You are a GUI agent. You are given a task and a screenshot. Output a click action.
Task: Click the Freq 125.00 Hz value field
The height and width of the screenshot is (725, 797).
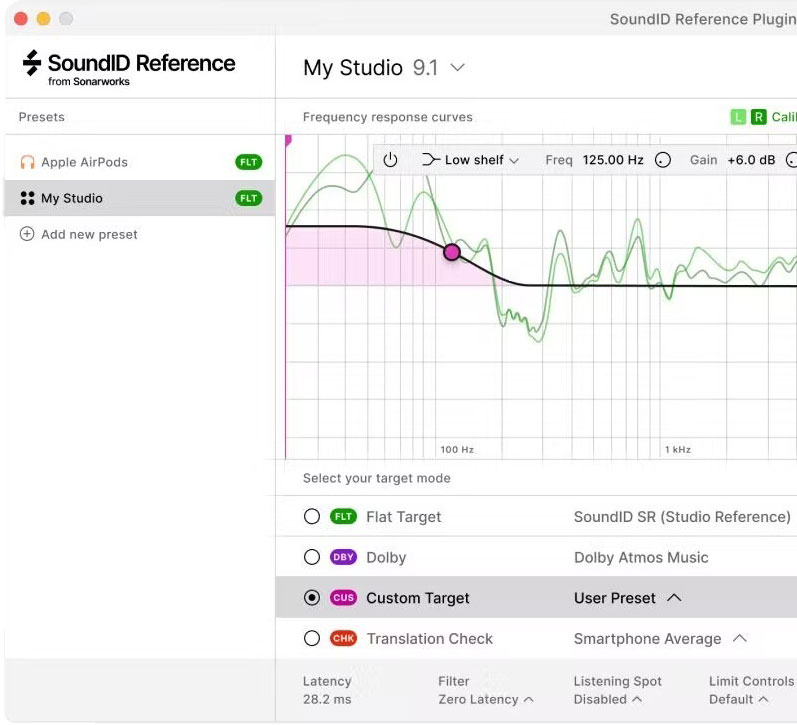point(613,160)
